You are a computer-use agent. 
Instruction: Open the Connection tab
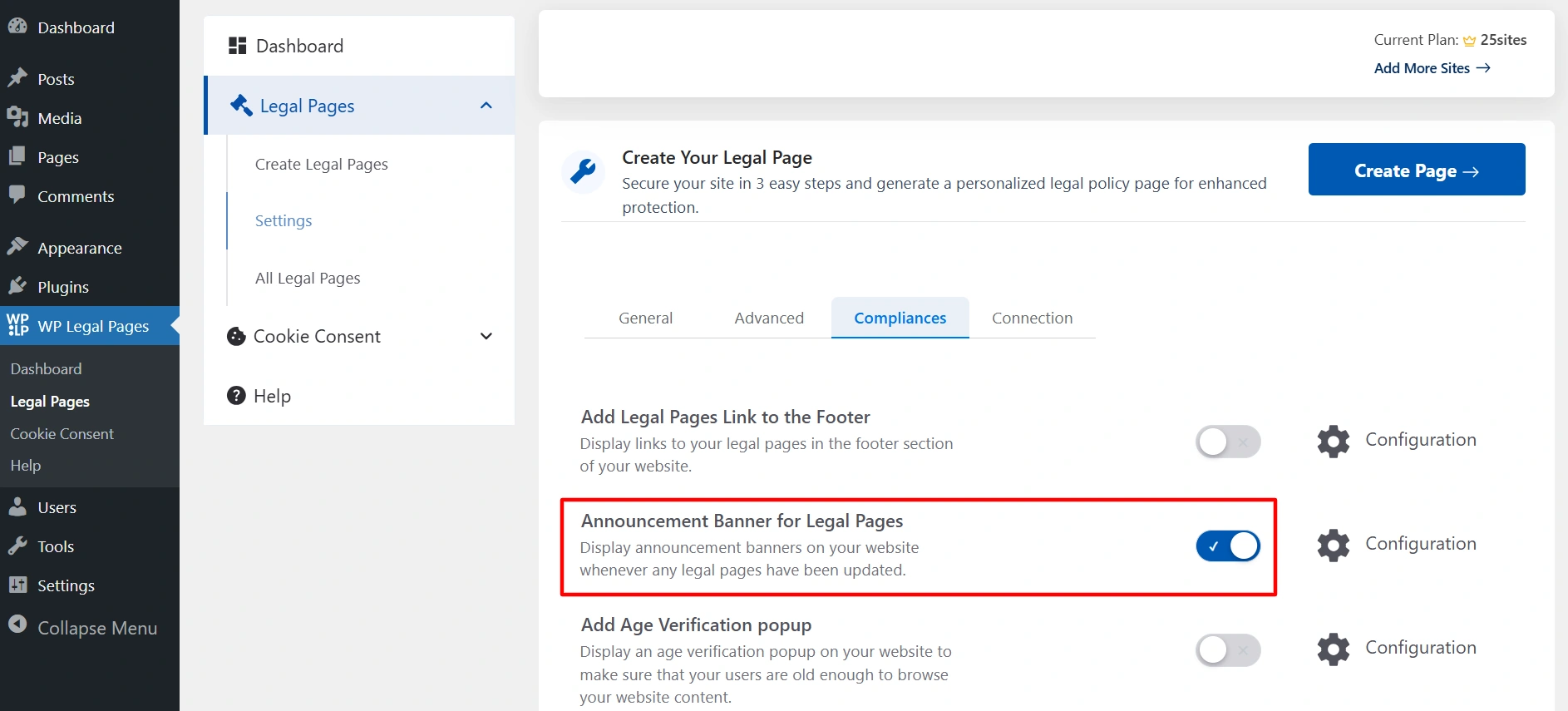pyautogui.click(x=1033, y=318)
